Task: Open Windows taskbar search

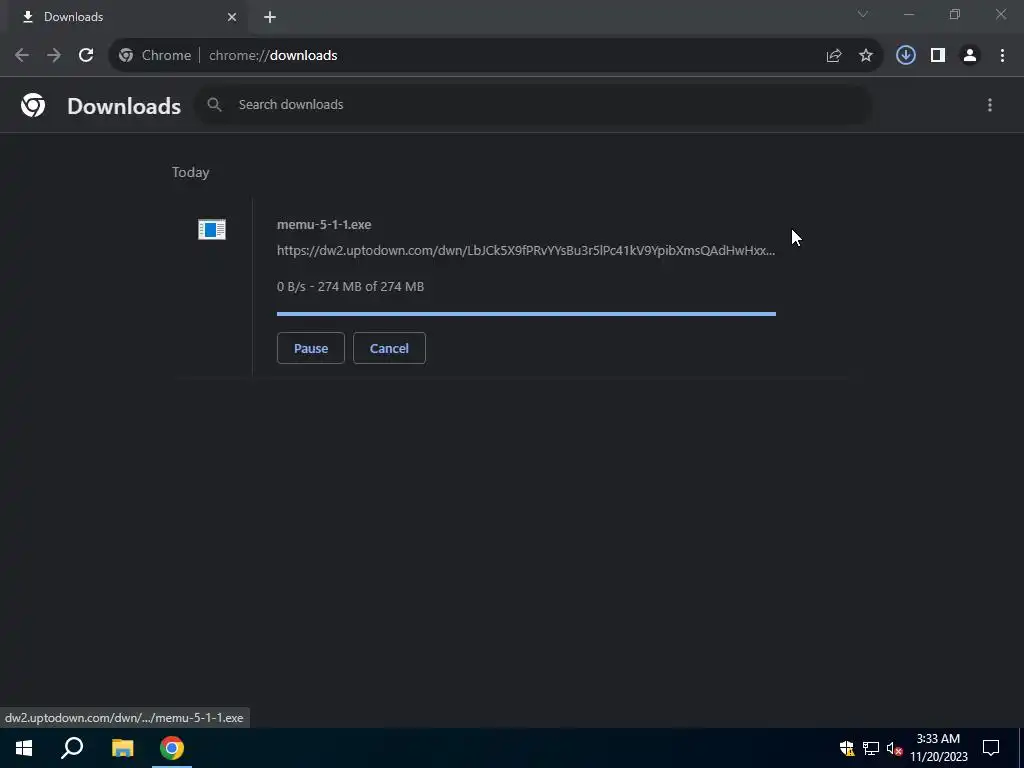Action: [x=72, y=748]
